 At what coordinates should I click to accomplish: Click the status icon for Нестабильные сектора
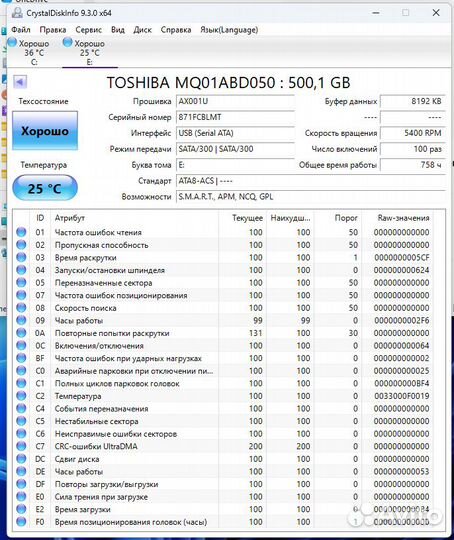(x=21, y=421)
